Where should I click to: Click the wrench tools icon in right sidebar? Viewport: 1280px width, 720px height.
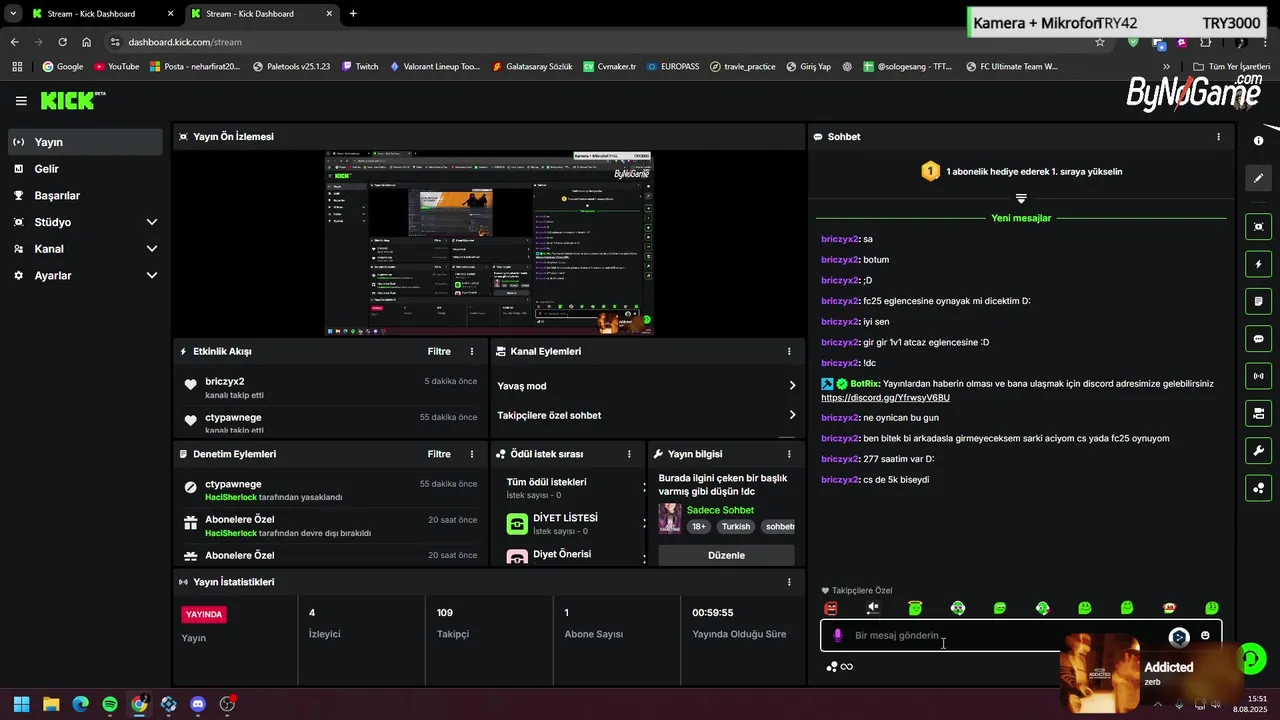point(1258,450)
